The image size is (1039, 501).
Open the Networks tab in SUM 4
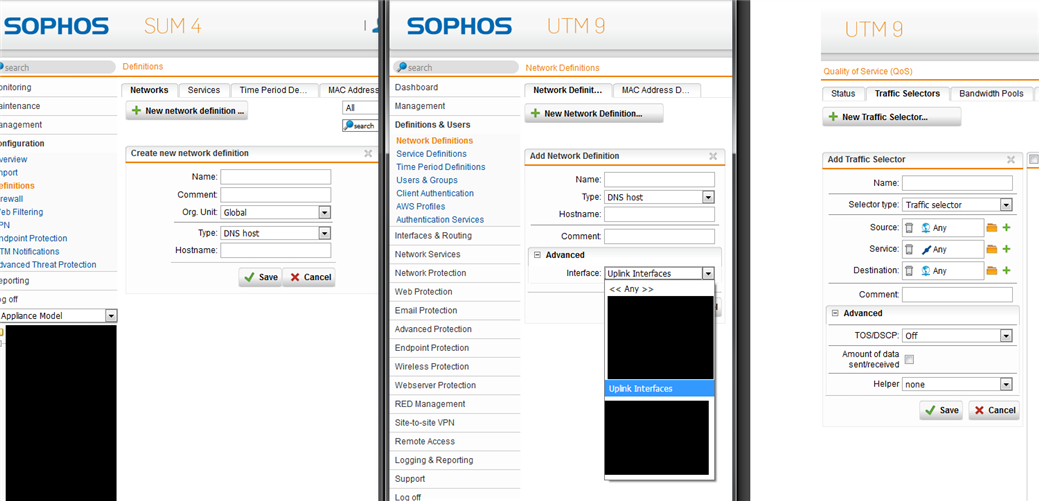point(149,90)
